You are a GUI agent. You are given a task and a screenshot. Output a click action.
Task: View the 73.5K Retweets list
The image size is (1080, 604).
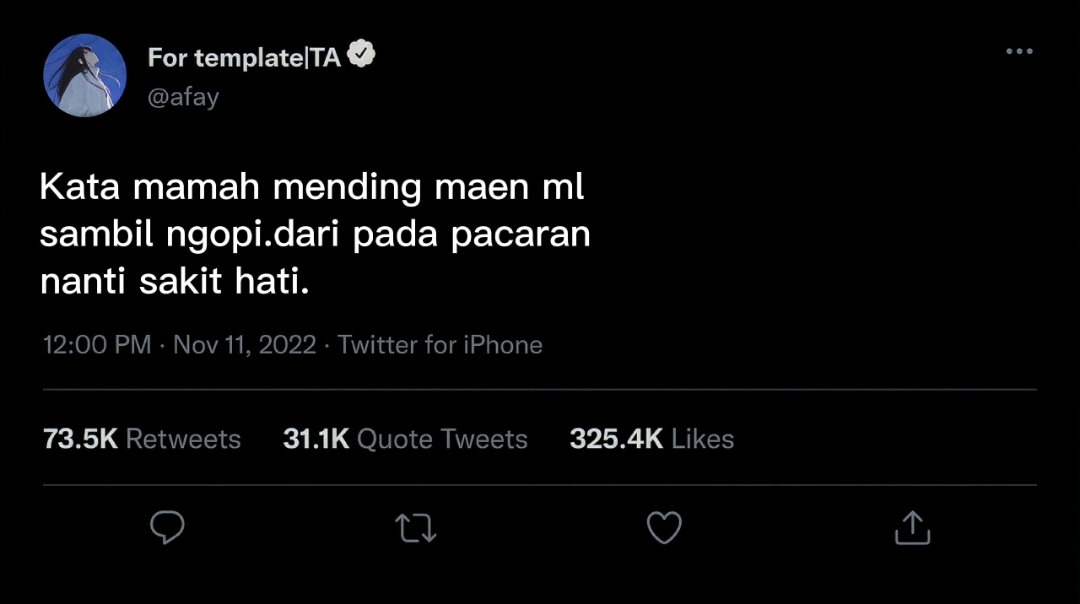[142, 439]
